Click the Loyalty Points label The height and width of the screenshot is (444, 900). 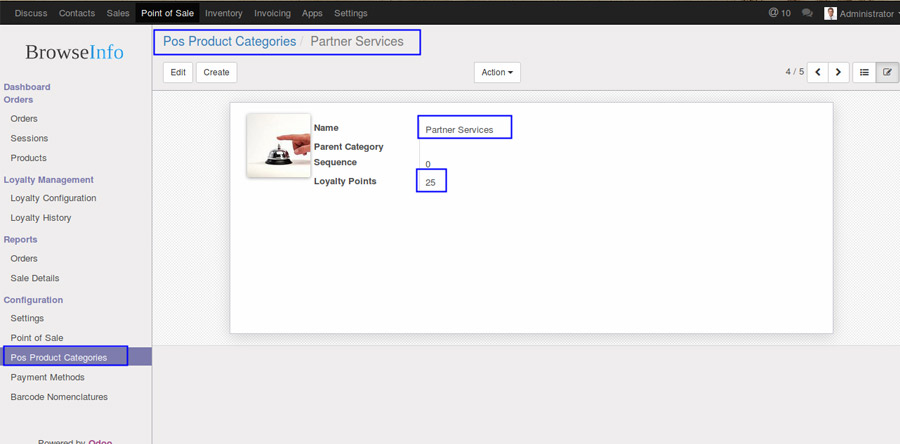coord(345,181)
